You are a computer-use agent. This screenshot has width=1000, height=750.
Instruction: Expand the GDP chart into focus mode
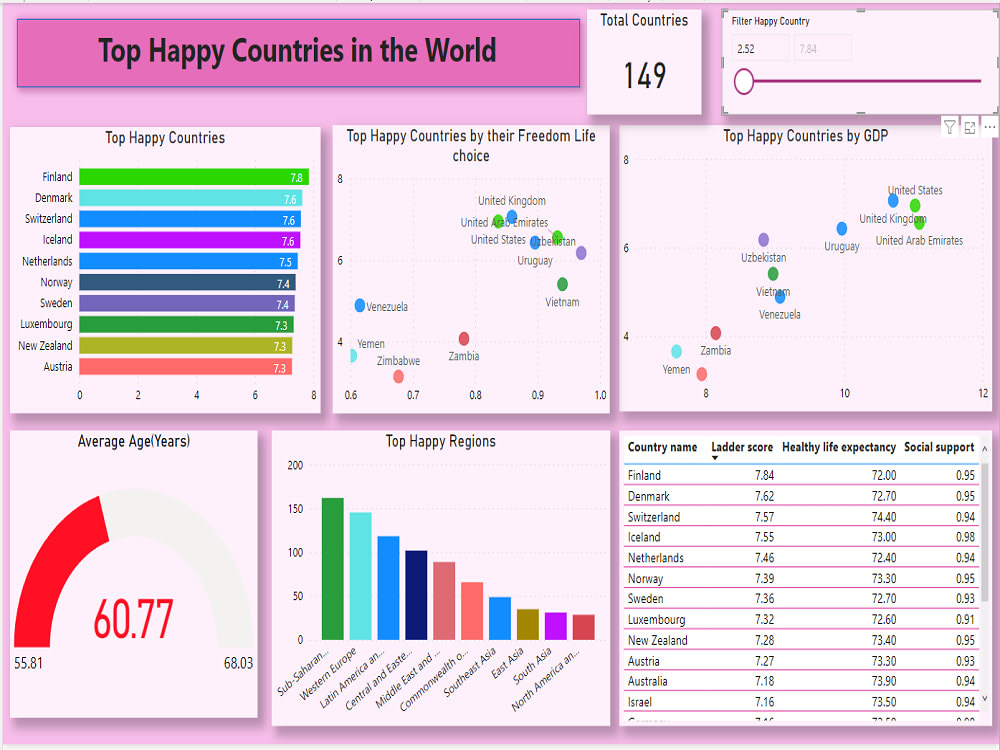969,126
